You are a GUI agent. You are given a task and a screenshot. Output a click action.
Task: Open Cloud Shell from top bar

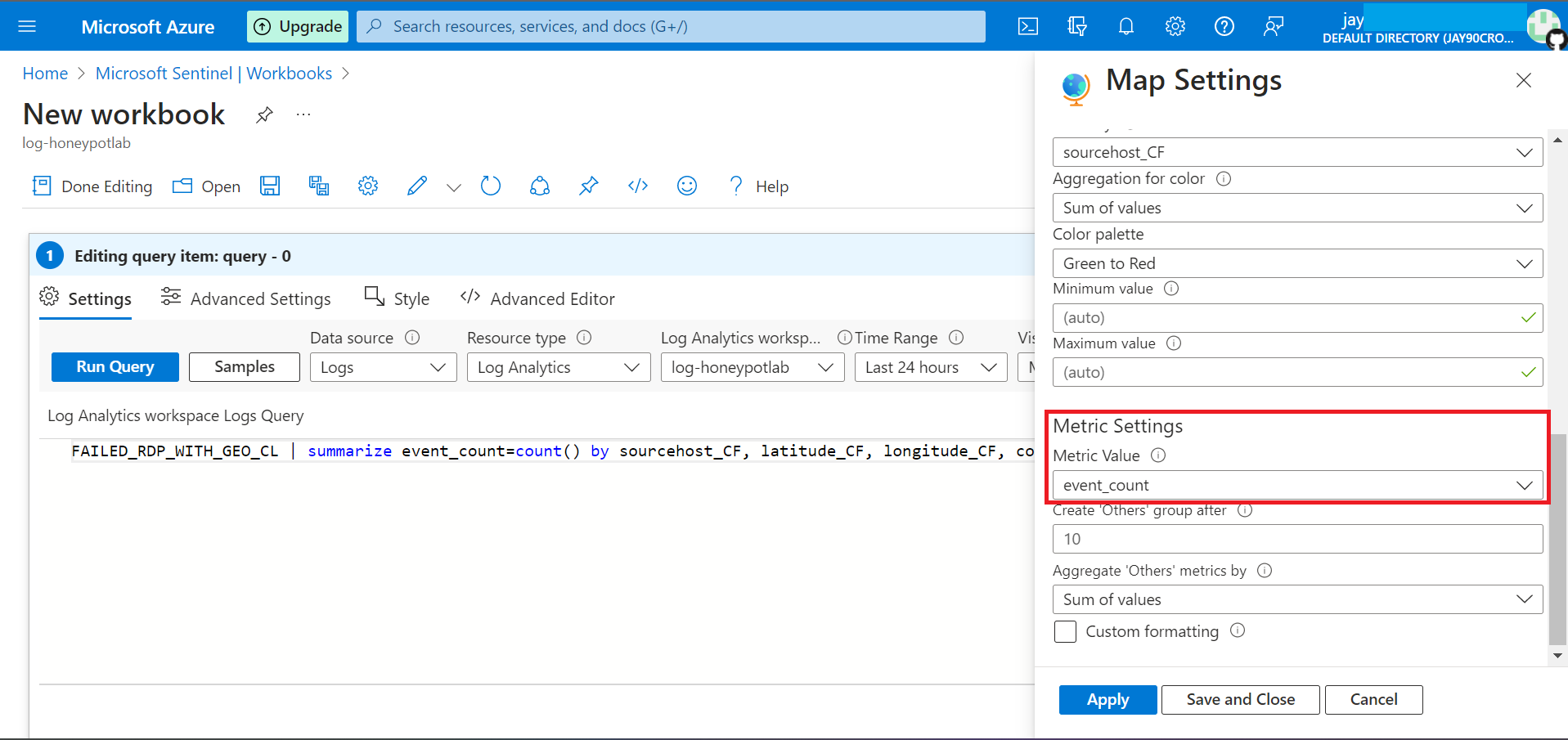point(1028,26)
